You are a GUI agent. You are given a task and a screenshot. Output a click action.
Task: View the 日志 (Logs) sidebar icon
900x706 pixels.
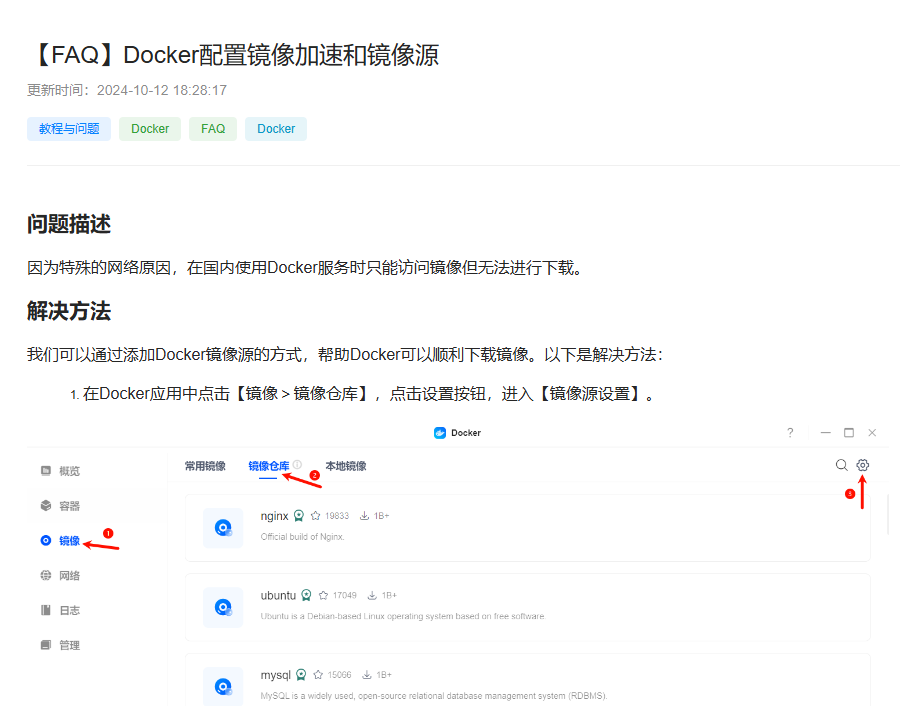pyautogui.click(x=45, y=610)
